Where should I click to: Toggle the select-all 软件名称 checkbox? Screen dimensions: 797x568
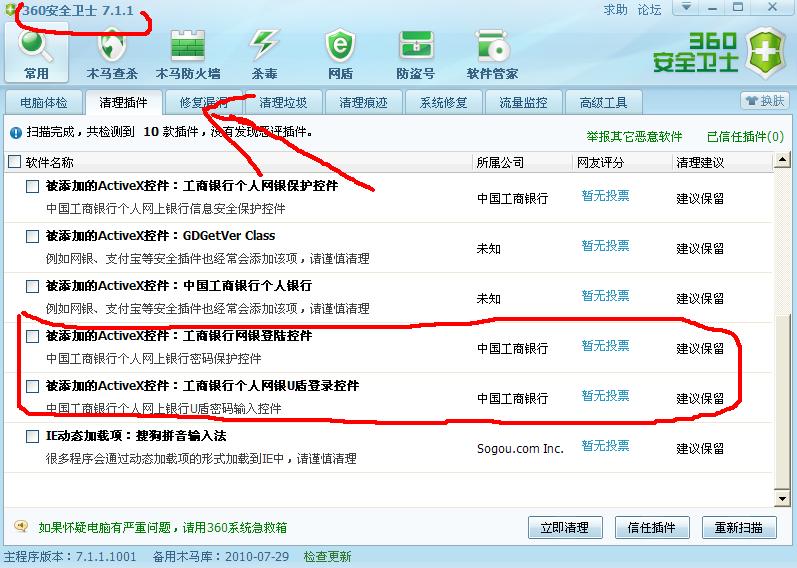(14, 162)
